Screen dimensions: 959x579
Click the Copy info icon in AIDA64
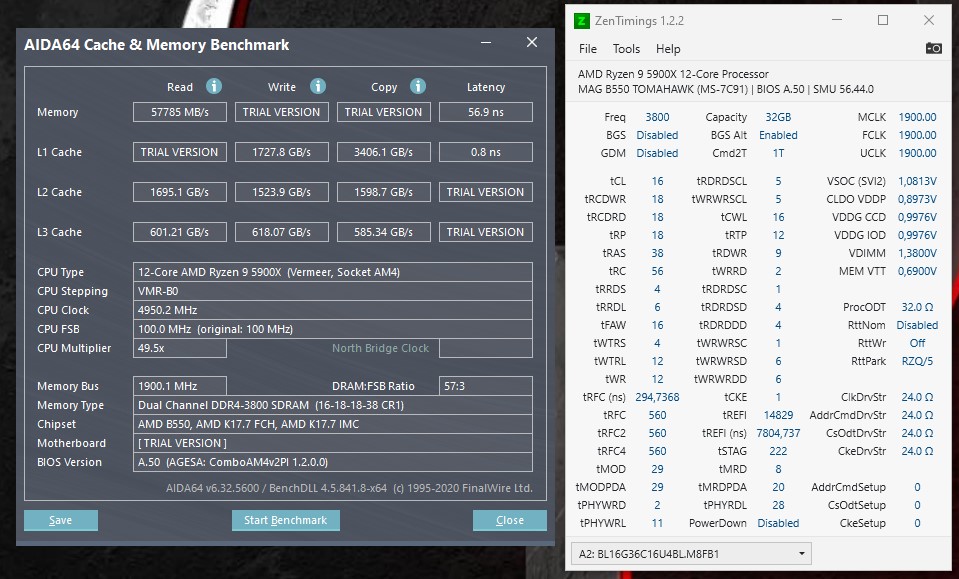(418, 86)
